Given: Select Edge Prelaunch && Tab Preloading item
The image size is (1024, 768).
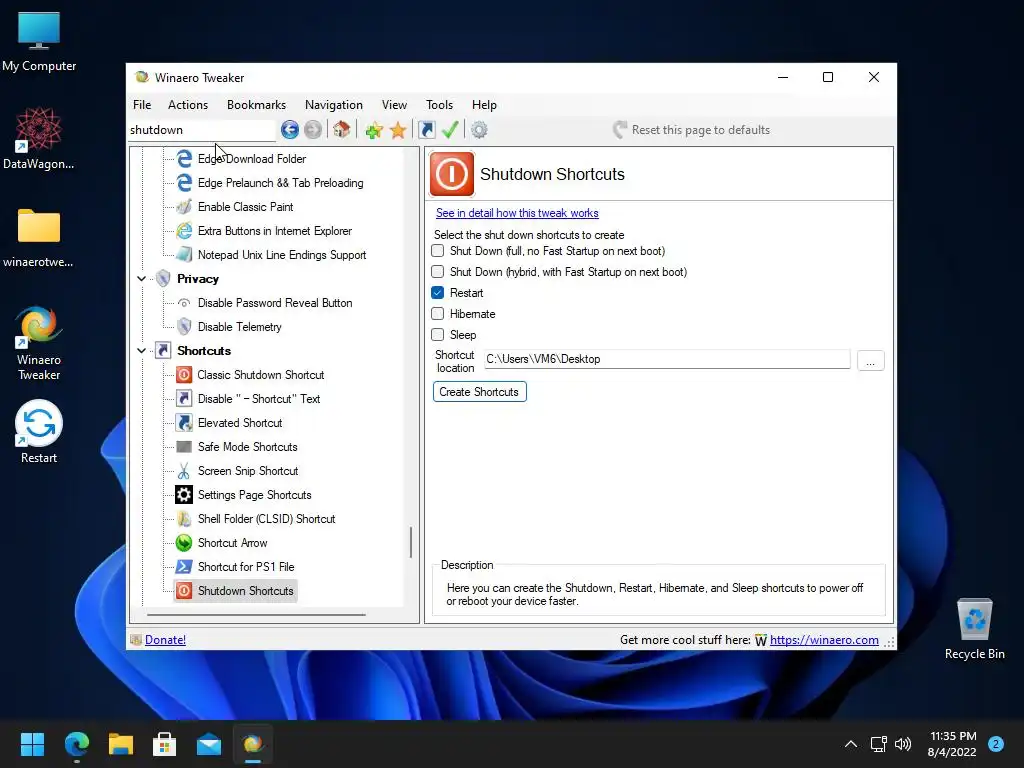Looking at the screenshot, I should (280, 183).
